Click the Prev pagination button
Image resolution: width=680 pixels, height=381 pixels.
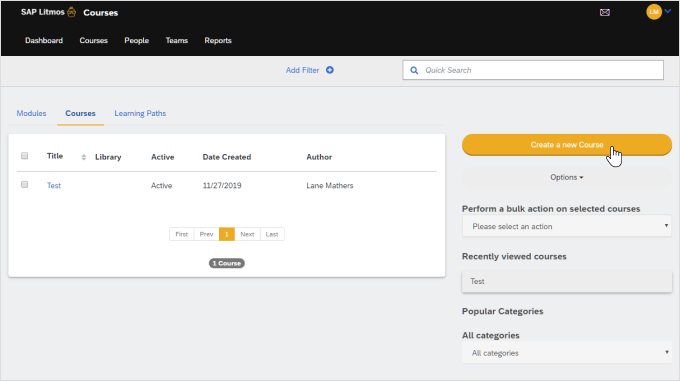click(x=206, y=234)
